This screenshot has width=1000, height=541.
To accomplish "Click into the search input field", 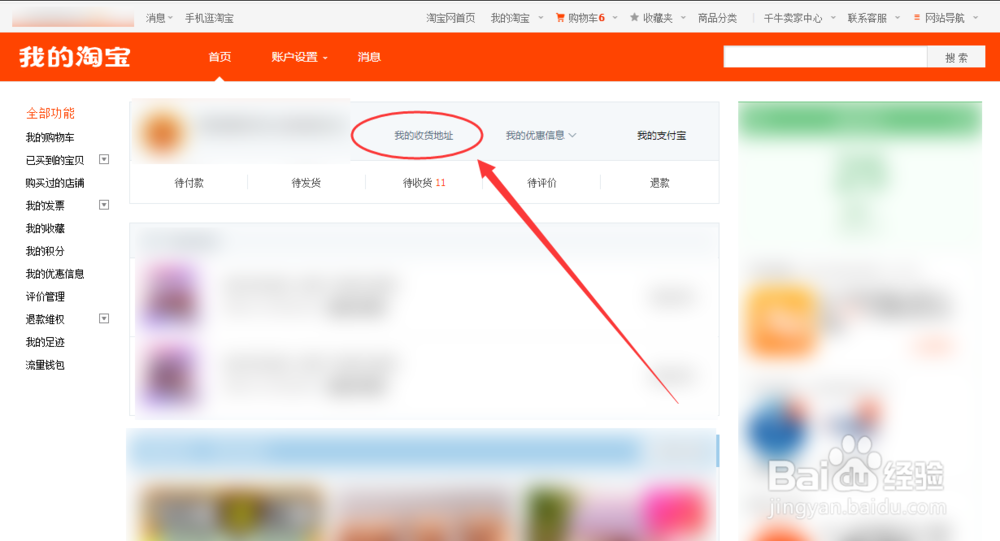I will 825,57.
